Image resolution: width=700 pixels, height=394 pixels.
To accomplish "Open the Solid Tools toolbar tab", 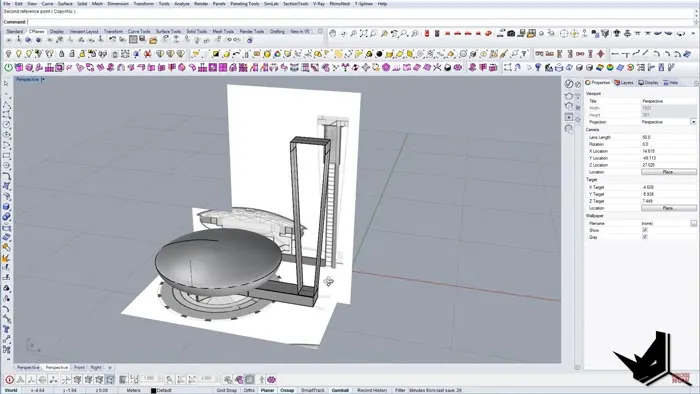I will click(197, 31).
